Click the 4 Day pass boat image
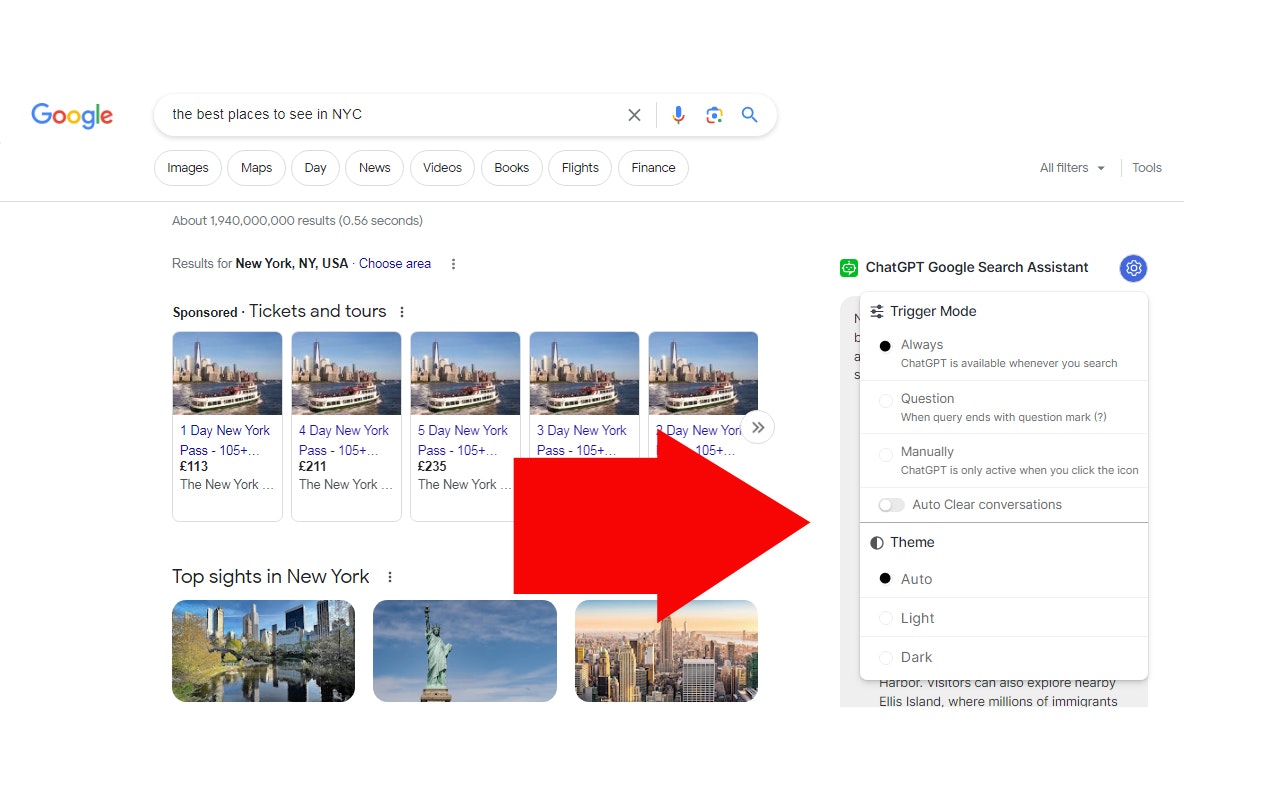 tap(346, 373)
